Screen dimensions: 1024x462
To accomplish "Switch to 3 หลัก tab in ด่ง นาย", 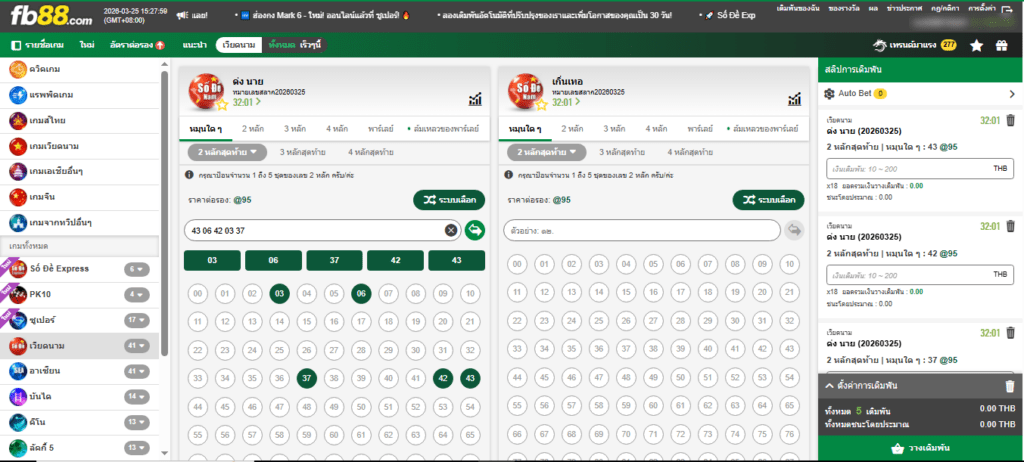I will tap(295, 129).
